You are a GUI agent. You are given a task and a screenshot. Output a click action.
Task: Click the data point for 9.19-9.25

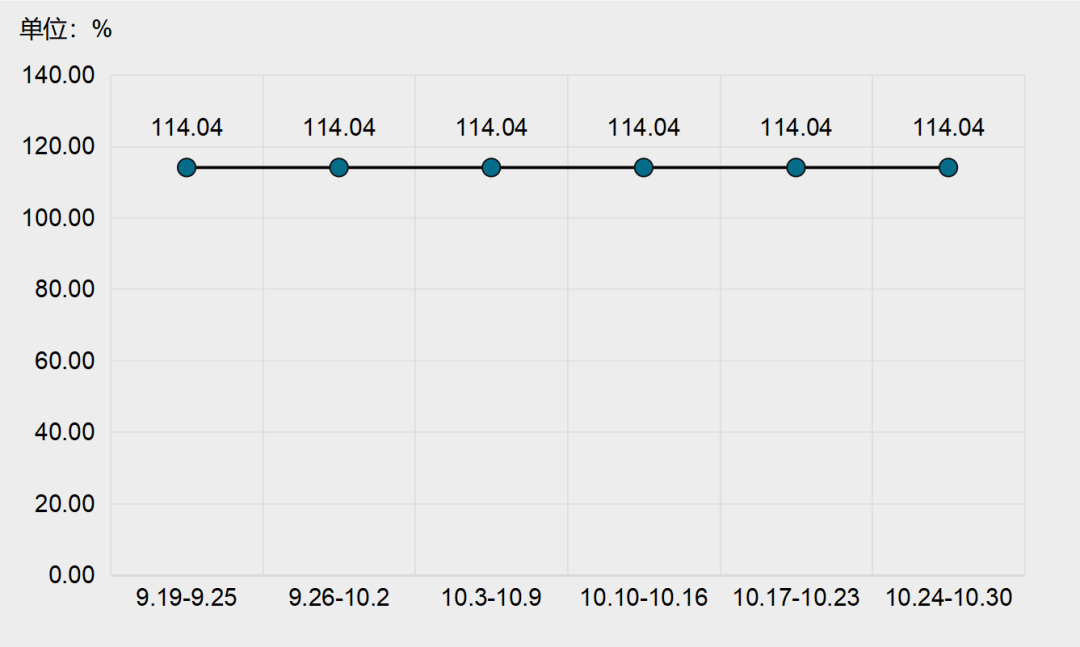[x=187, y=167]
